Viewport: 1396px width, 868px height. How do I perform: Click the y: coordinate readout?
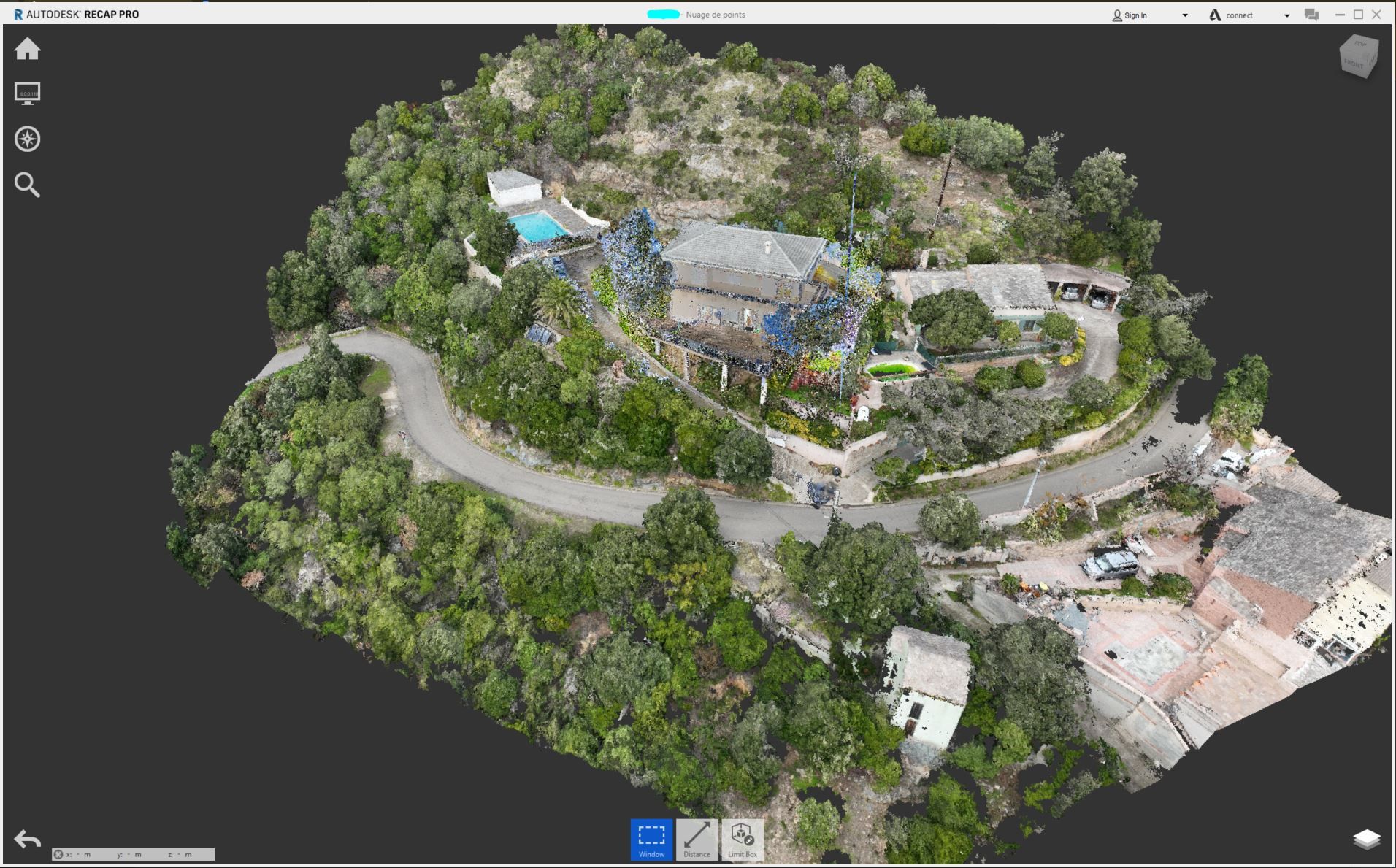pyautogui.click(x=130, y=854)
